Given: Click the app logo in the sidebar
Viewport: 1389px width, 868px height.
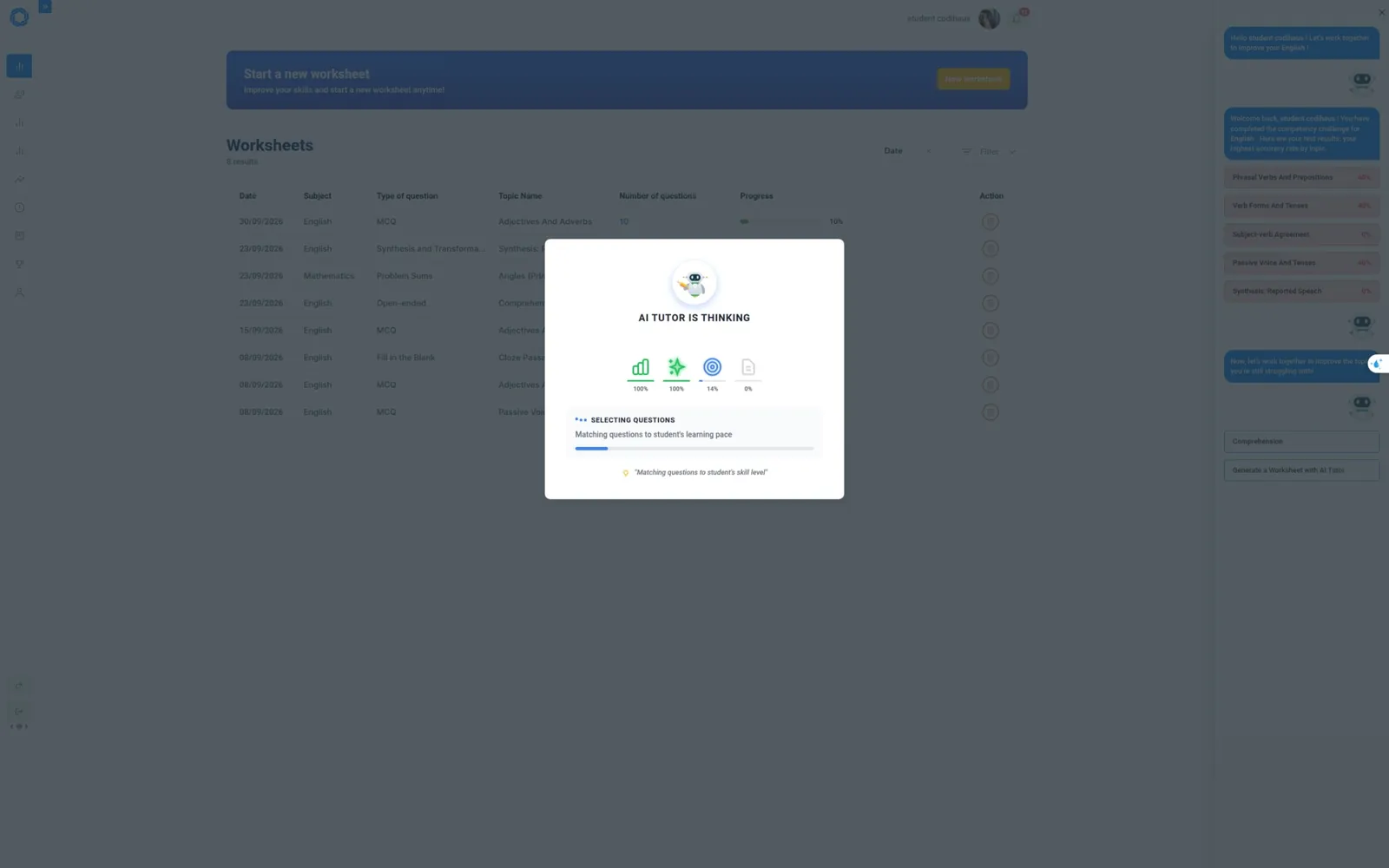Looking at the screenshot, I should (19, 17).
